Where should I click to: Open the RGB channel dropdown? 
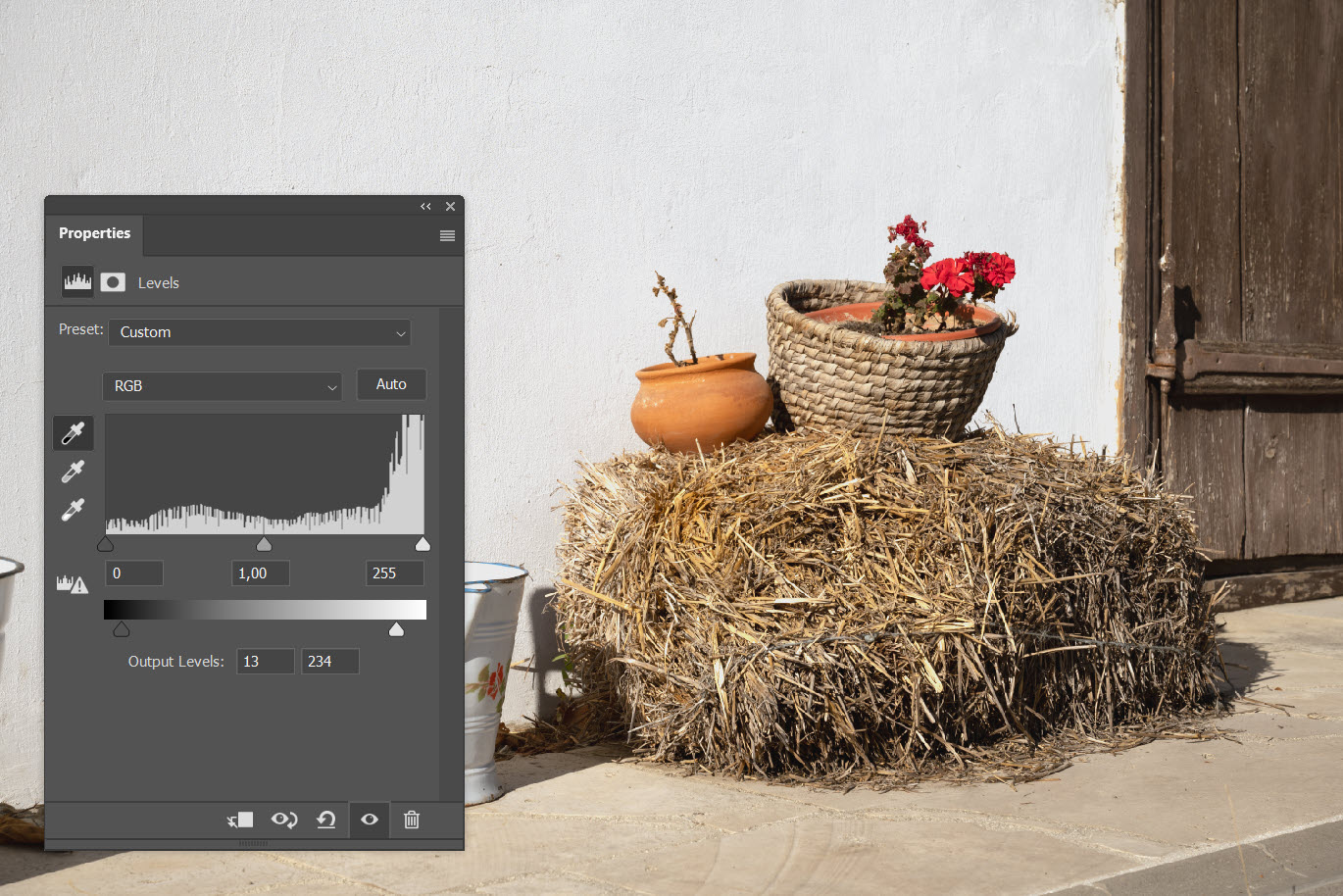pyautogui.click(x=223, y=386)
